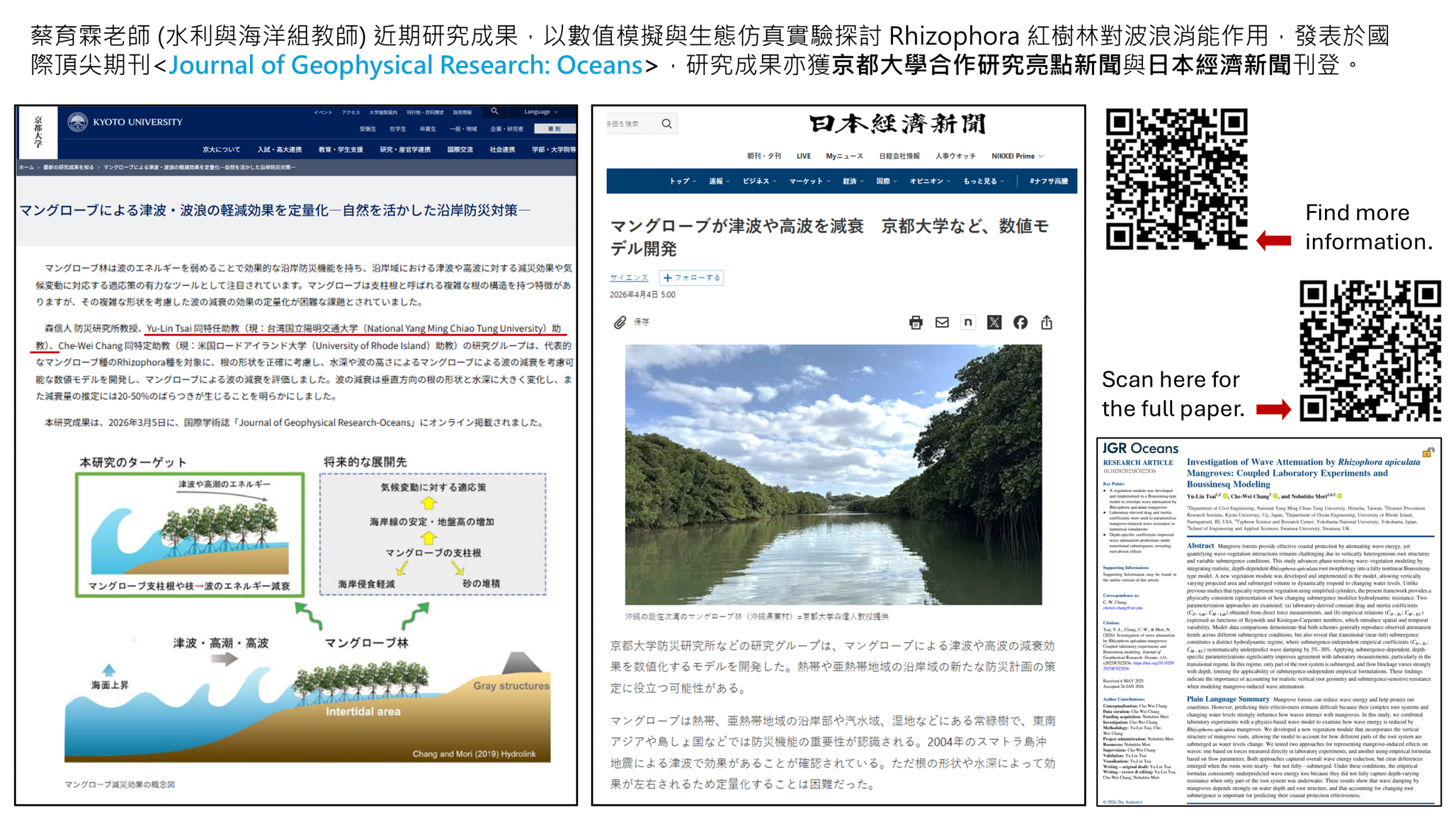This screenshot has height=819, width=1456.
Task: Click the フォローする follow button
Action: pyautogui.click(x=692, y=278)
